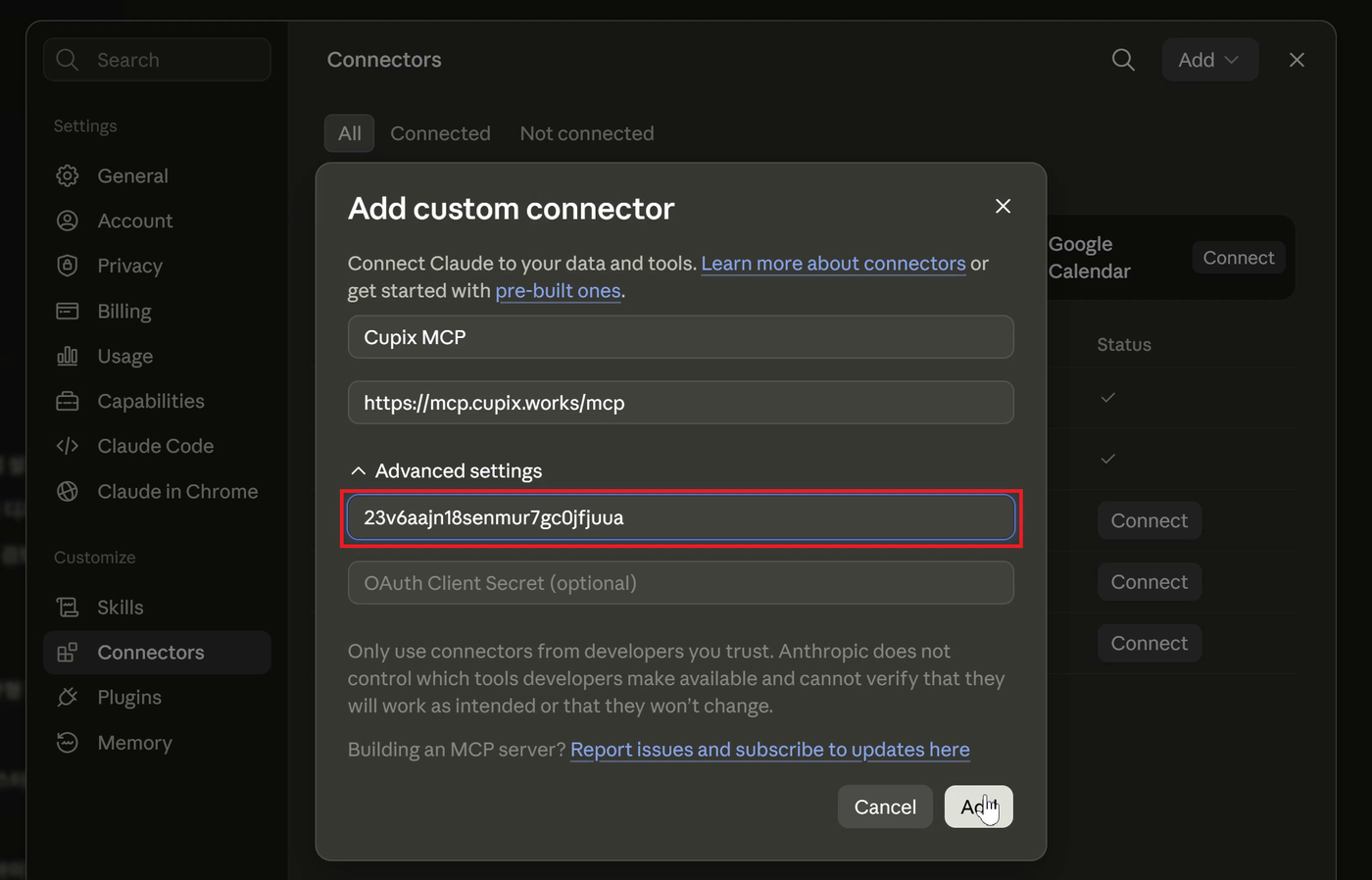
Task: Click the URL field with mcp.cupix.works
Action: [x=681, y=403]
